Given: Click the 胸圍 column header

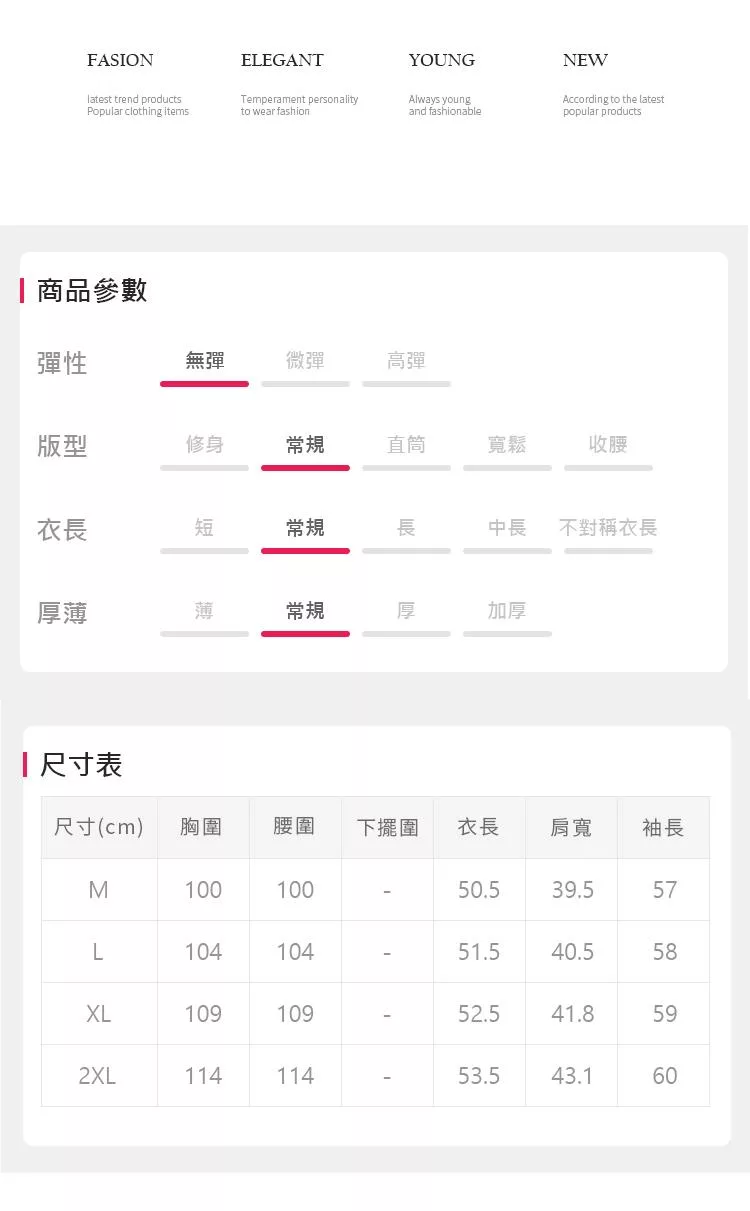Looking at the screenshot, I should [x=202, y=828].
